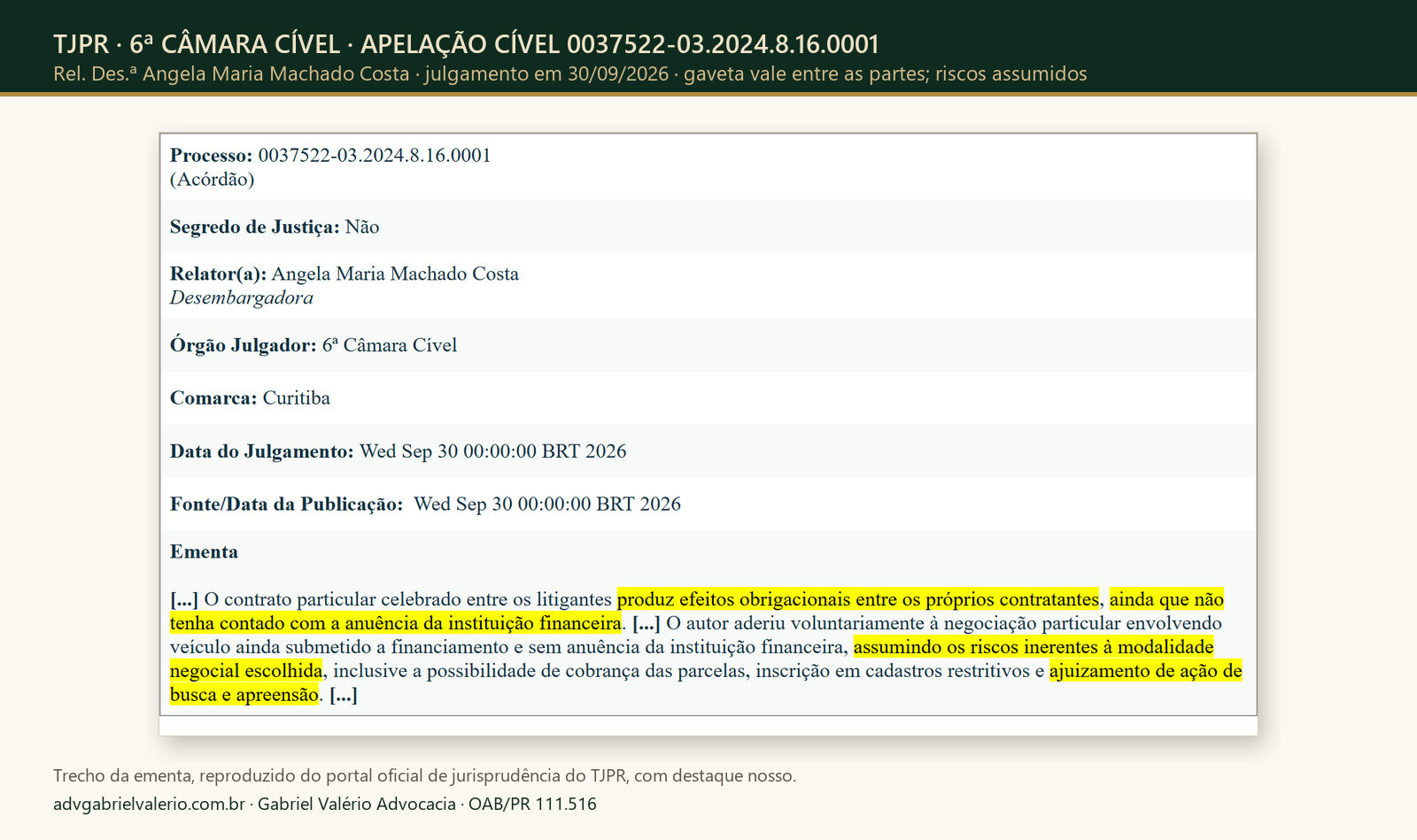The image size is (1417, 840).
Task: Click the 'Data do Julgamento' date value
Action: 492,451
